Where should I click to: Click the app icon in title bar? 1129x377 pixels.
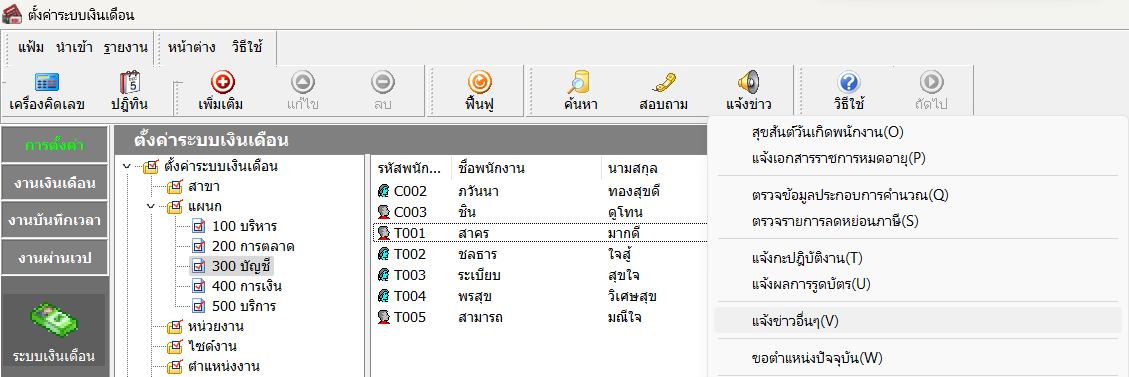point(12,14)
